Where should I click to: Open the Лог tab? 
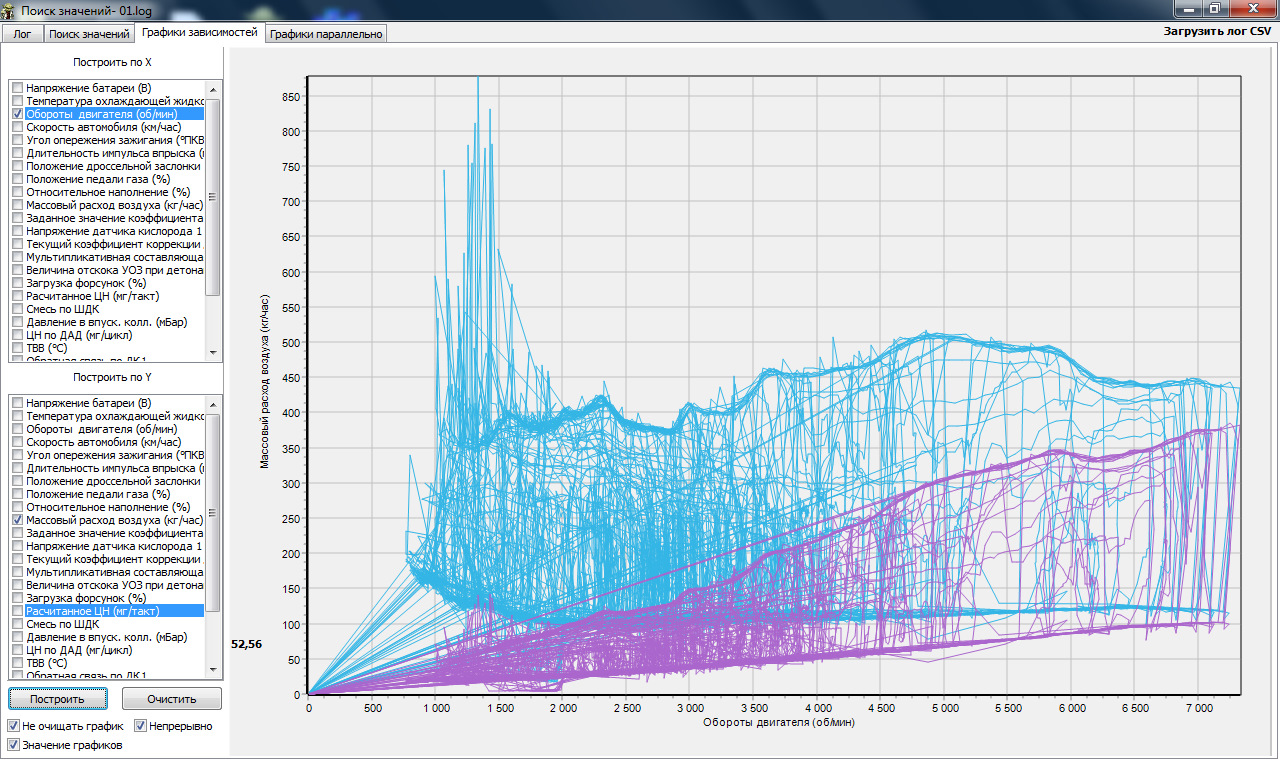coord(23,34)
